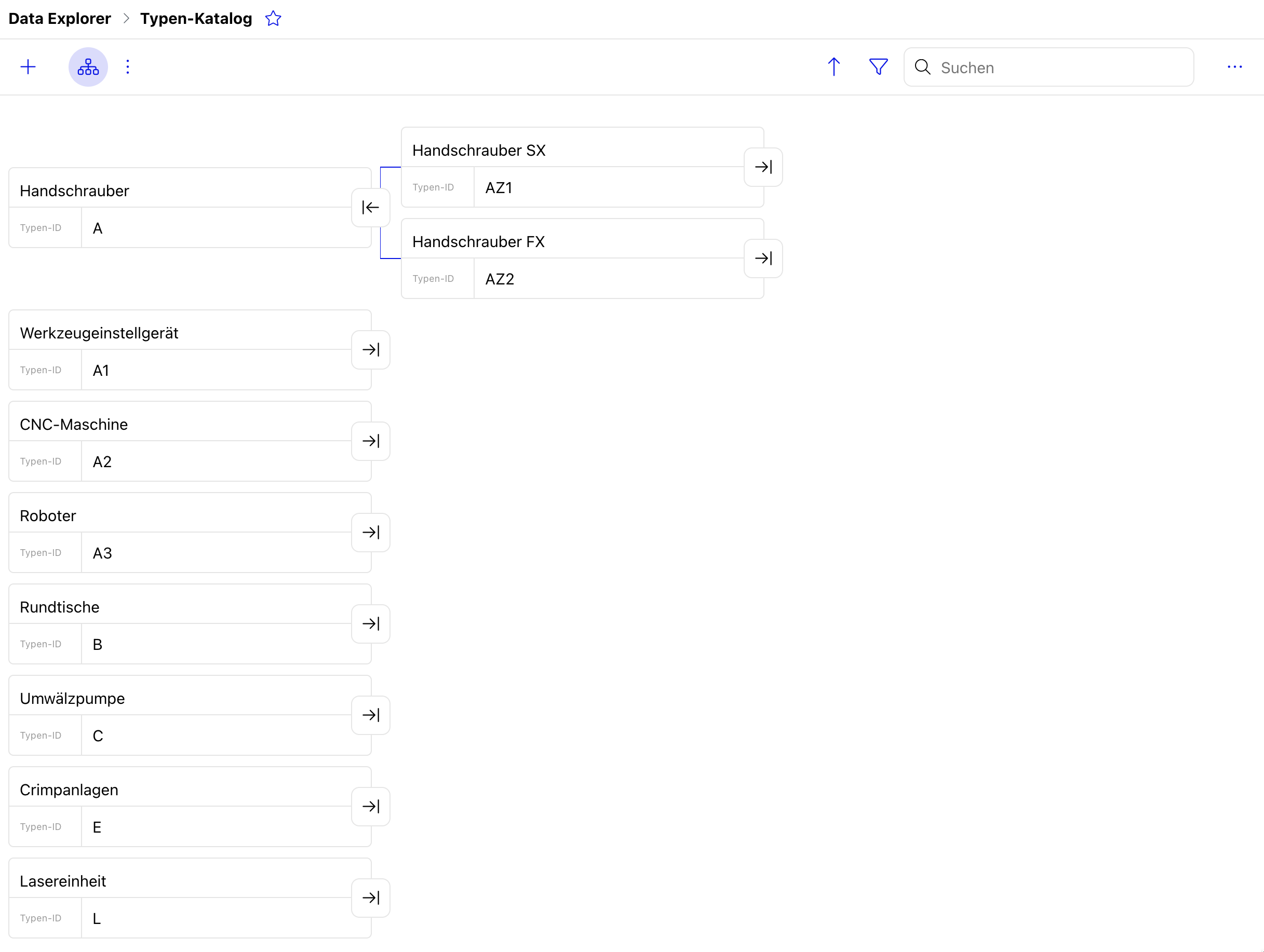
Task: Open the Umwälzpumpe card
Action: pos(190,716)
